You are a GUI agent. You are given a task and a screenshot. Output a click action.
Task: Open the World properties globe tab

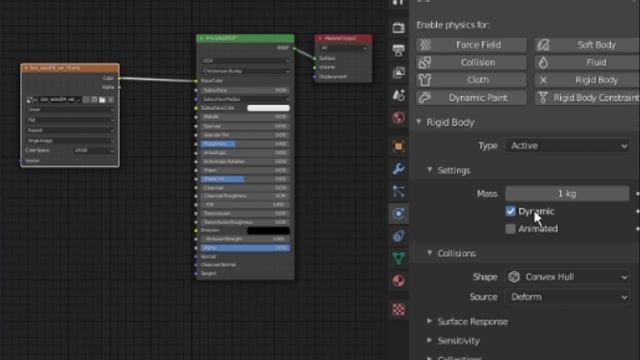pos(398,118)
